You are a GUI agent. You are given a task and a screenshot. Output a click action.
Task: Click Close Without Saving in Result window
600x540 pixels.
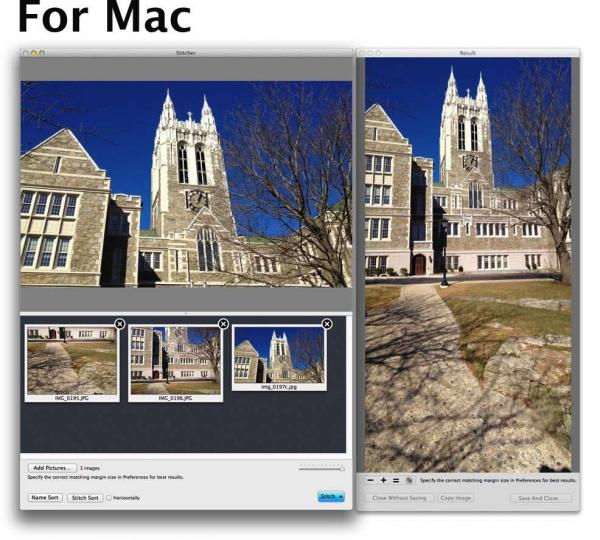point(399,498)
